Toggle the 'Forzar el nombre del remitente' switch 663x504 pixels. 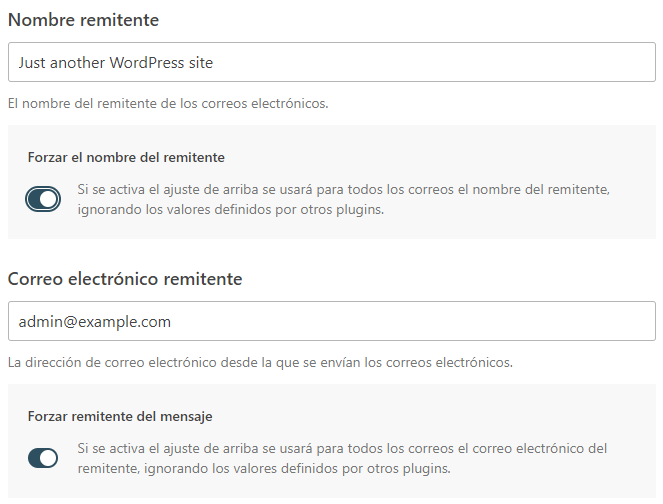pyautogui.click(x=43, y=199)
